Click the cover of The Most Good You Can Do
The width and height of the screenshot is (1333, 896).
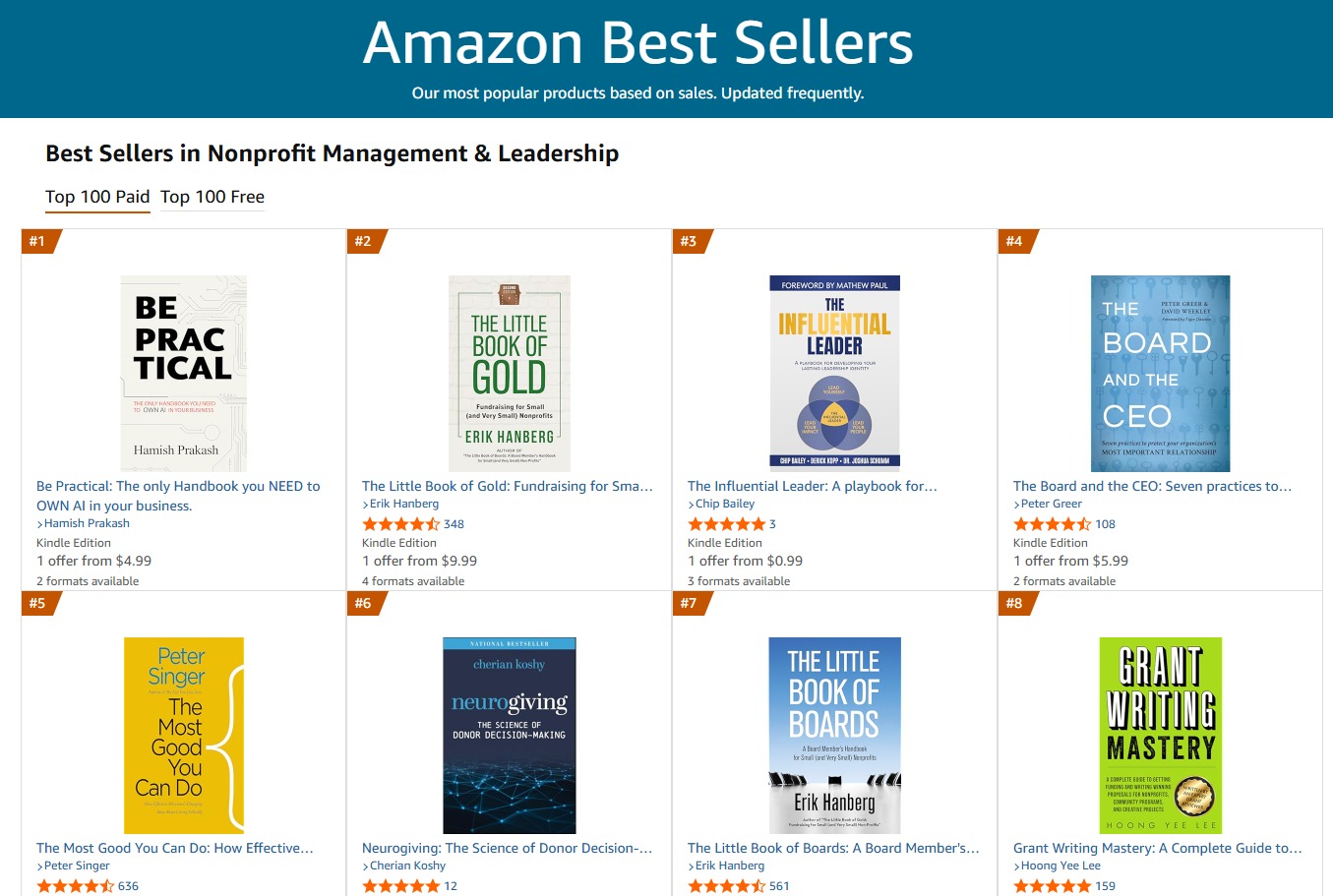coord(183,735)
